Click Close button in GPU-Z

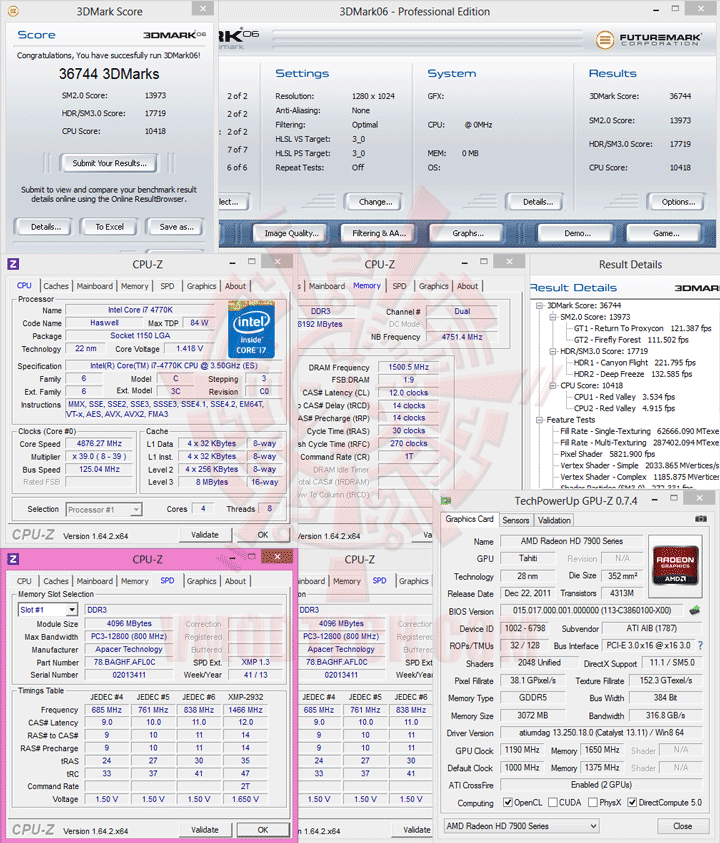click(682, 826)
